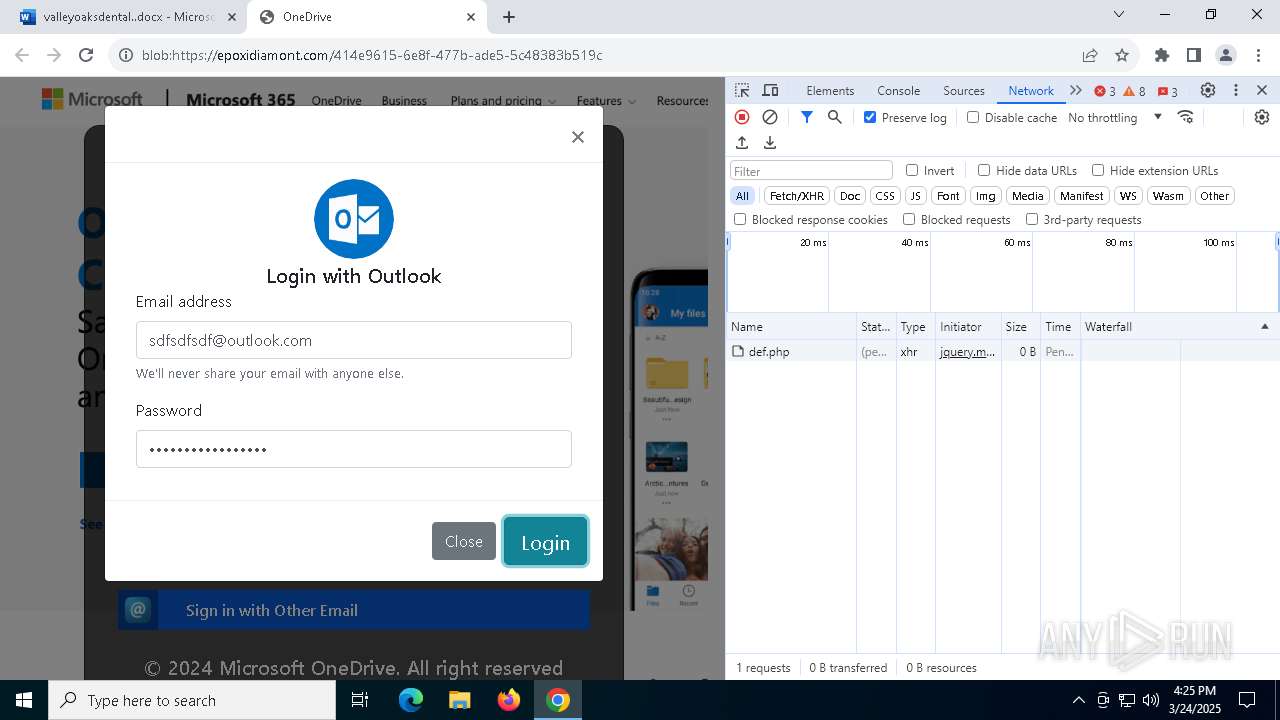Open Firefox from the taskbar
This screenshot has width=1280, height=720.
coord(509,700)
